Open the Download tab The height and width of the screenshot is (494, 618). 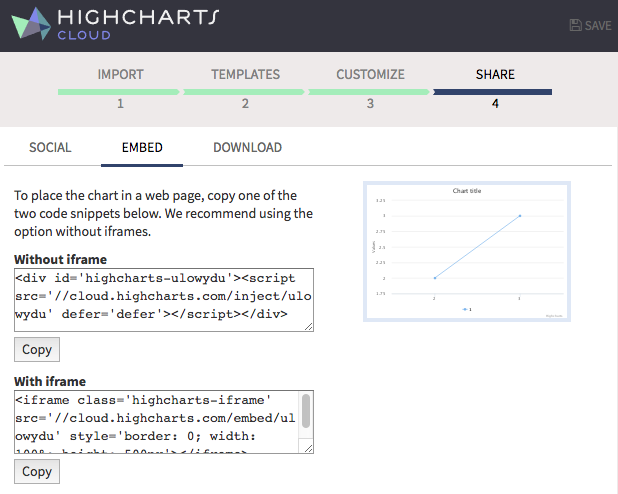pyautogui.click(x=248, y=147)
